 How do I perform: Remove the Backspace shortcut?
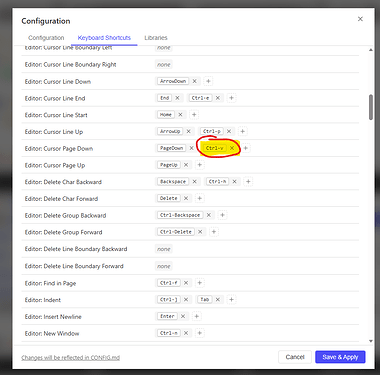click(195, 181)
